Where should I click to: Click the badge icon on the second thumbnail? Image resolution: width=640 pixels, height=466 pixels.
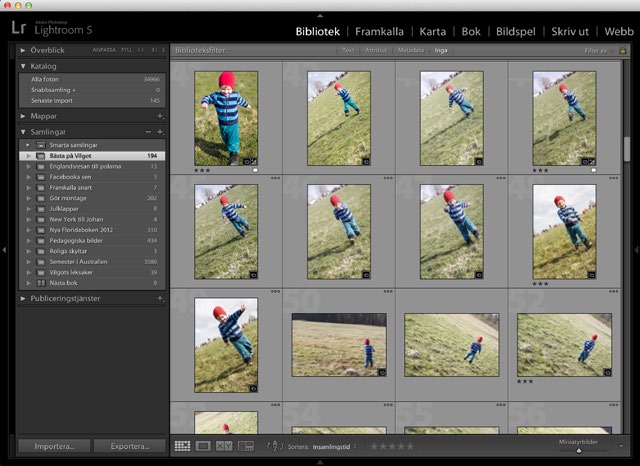tap(366, 162)
